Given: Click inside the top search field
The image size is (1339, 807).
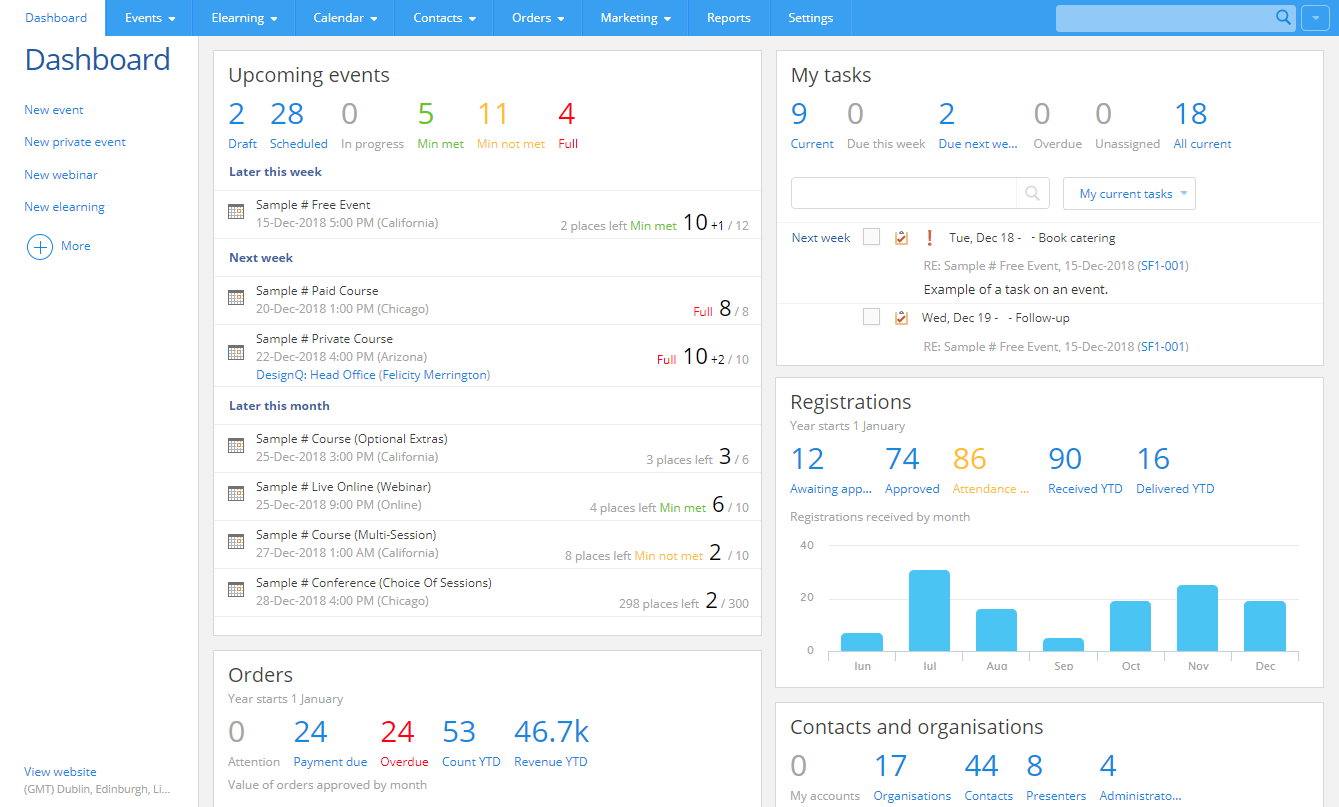Looking at the screenshot, I should click(x=1165, y=18).
